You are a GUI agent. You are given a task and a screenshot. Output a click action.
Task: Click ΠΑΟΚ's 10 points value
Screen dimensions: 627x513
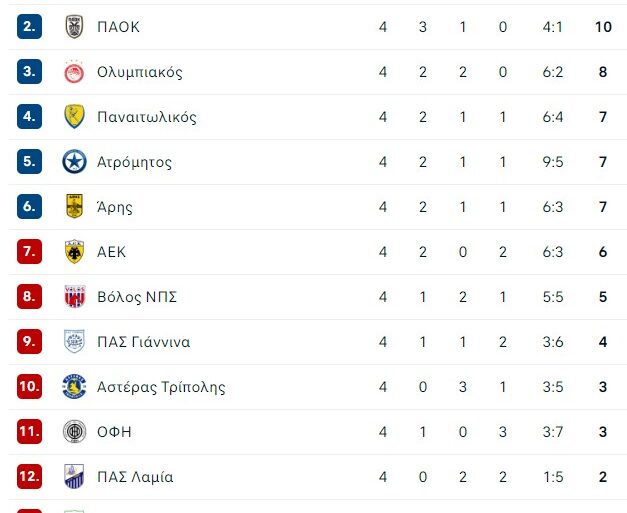click(x=602, y=27)
